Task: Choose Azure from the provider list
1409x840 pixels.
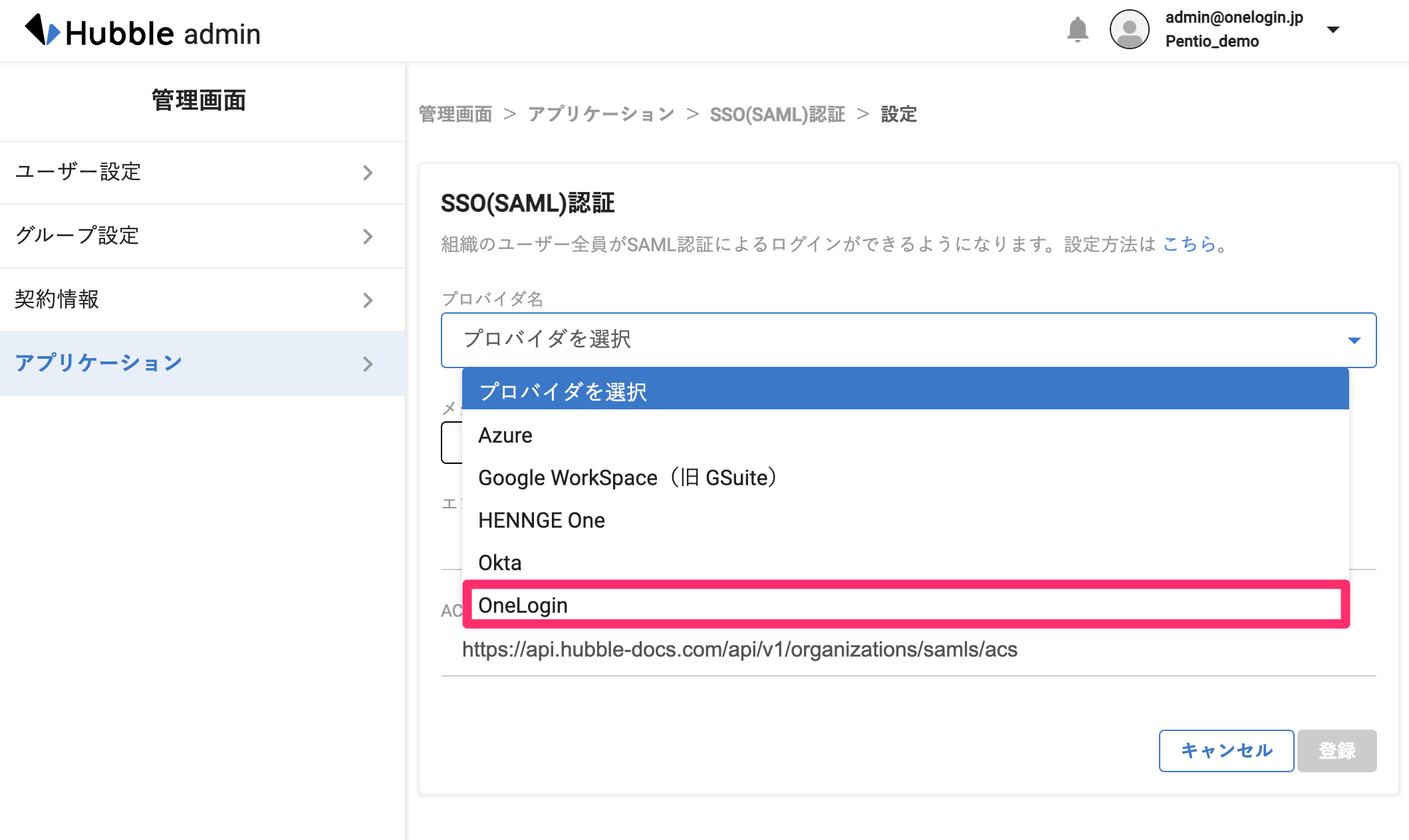Action: coord(905,435)
